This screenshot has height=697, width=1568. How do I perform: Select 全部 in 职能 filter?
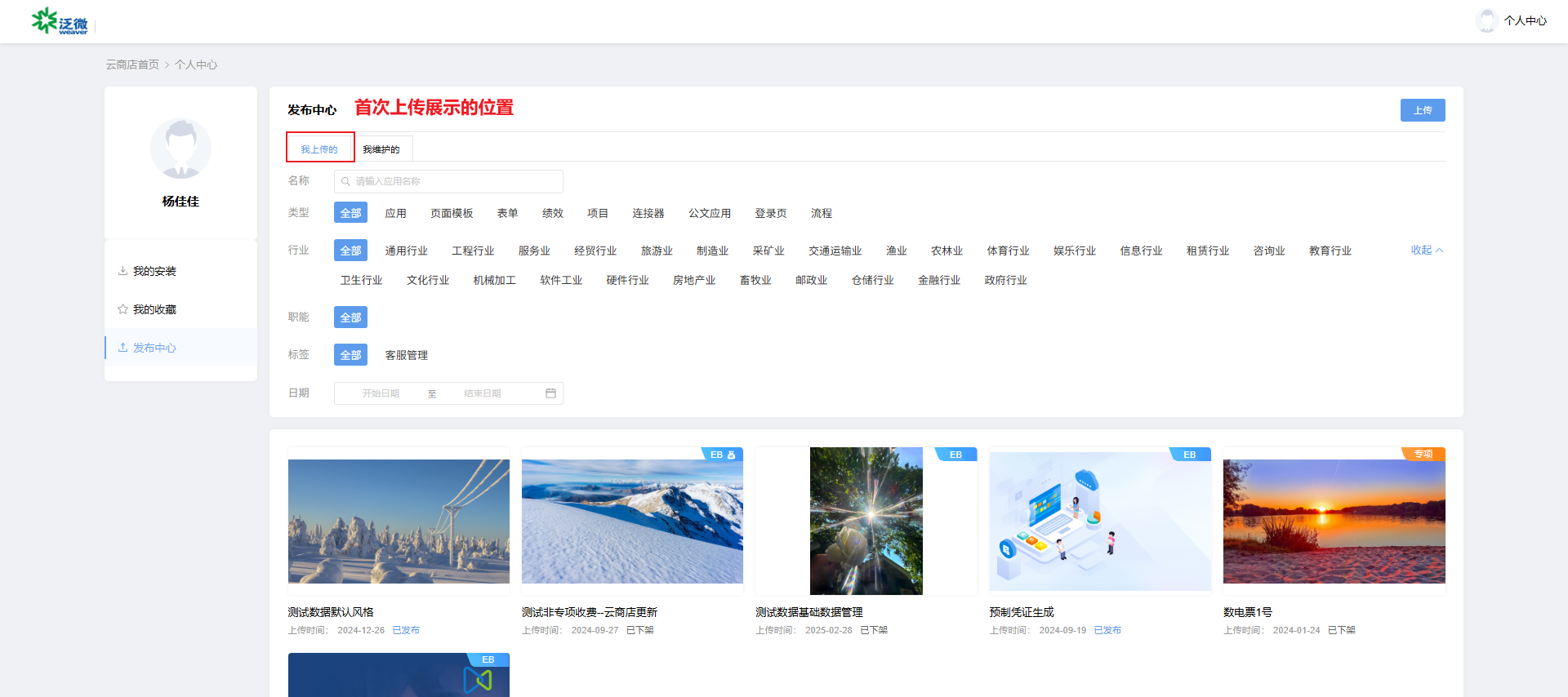pos(350,317)
